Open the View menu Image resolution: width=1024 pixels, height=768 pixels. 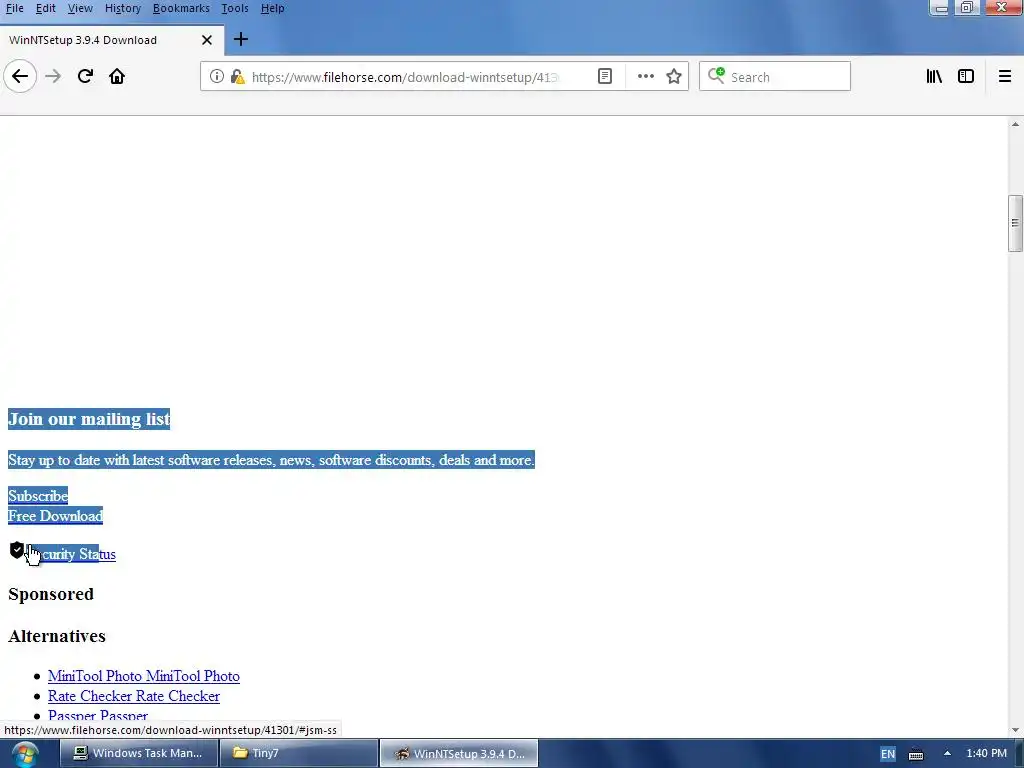[x=80, y=8]
